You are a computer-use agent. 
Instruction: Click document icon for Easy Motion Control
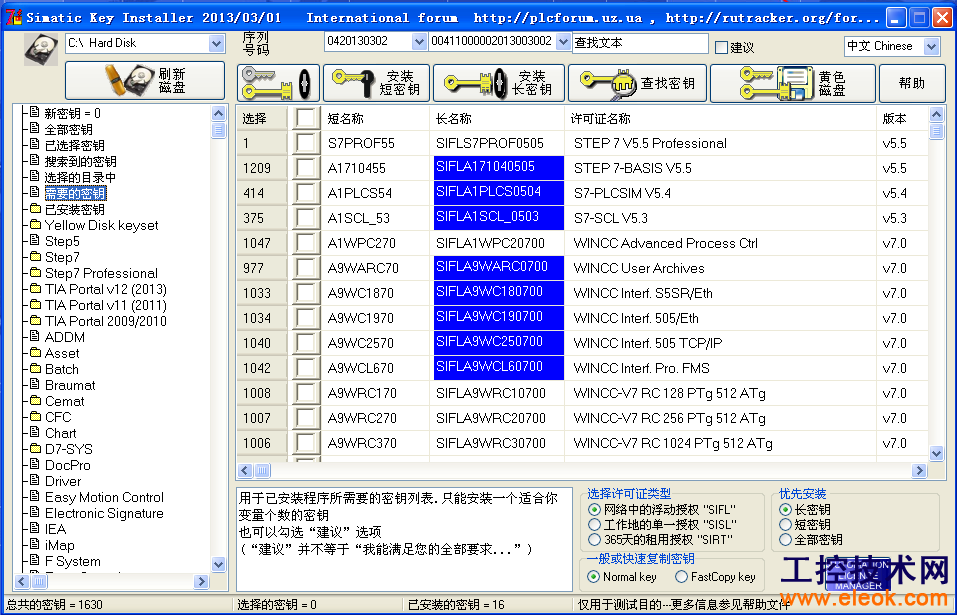35,496
